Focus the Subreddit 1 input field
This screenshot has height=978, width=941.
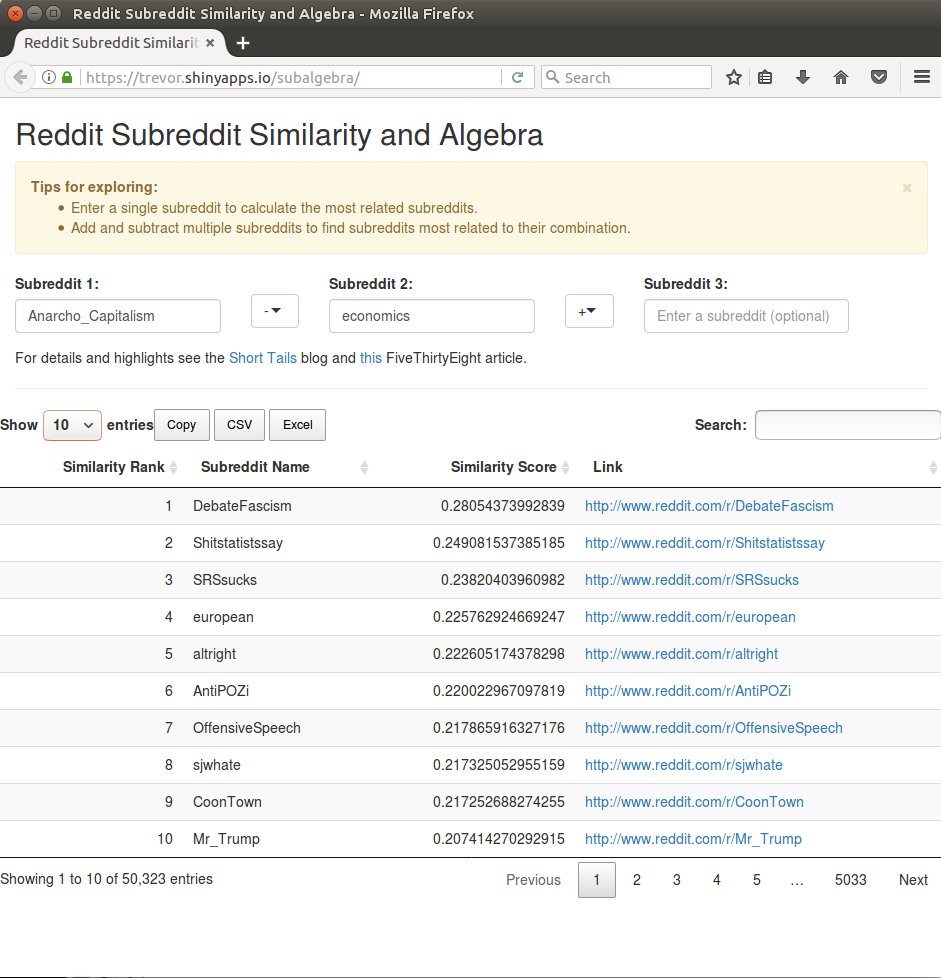click(118, 316)
